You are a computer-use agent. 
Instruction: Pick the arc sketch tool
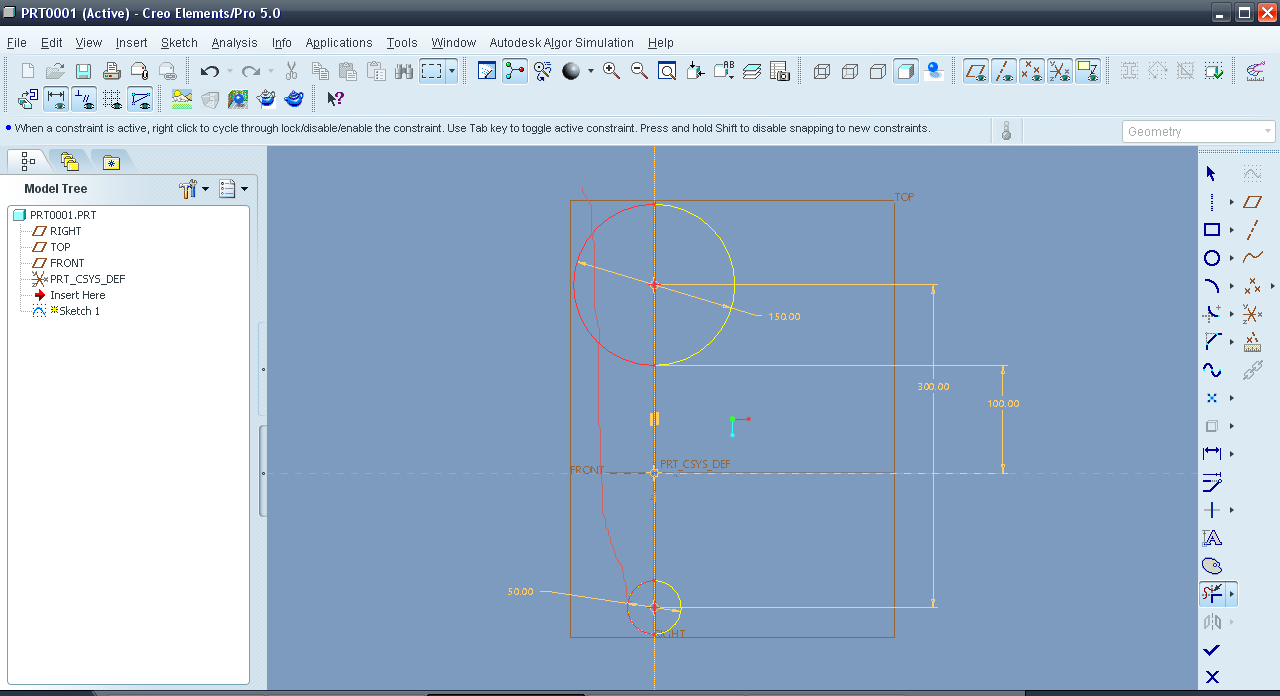point(1212,286)
